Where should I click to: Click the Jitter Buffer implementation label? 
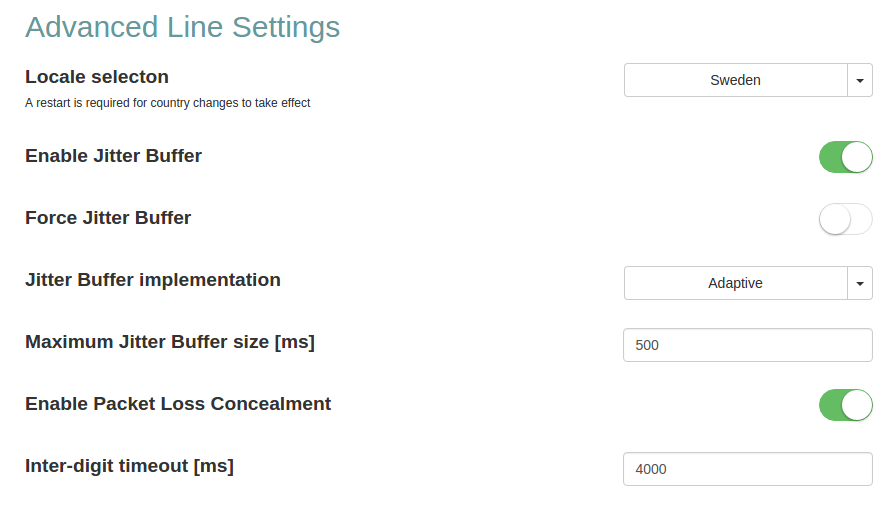pos(152,280)
